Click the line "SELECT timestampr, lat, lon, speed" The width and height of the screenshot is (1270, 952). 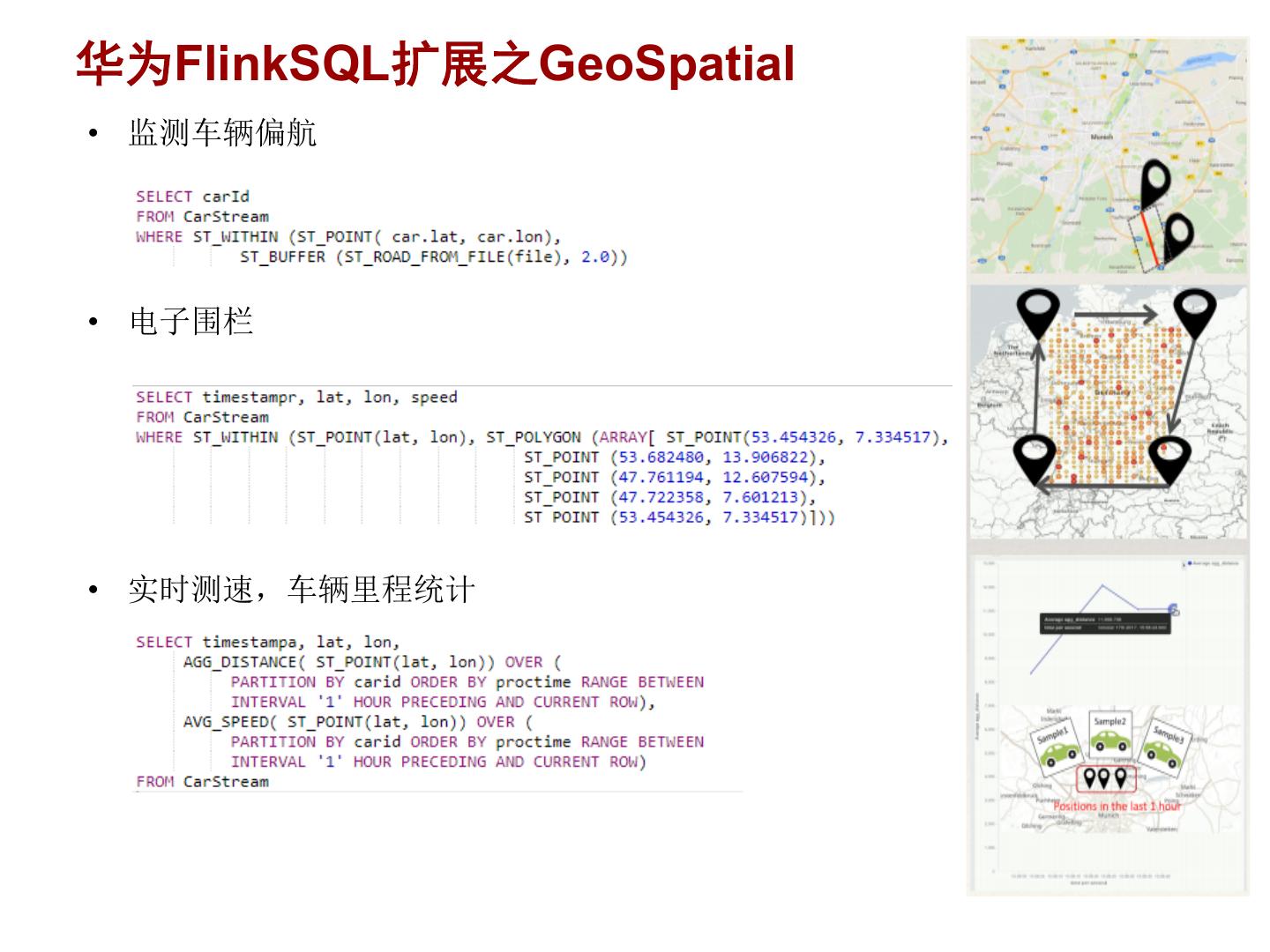coord(296,398)
